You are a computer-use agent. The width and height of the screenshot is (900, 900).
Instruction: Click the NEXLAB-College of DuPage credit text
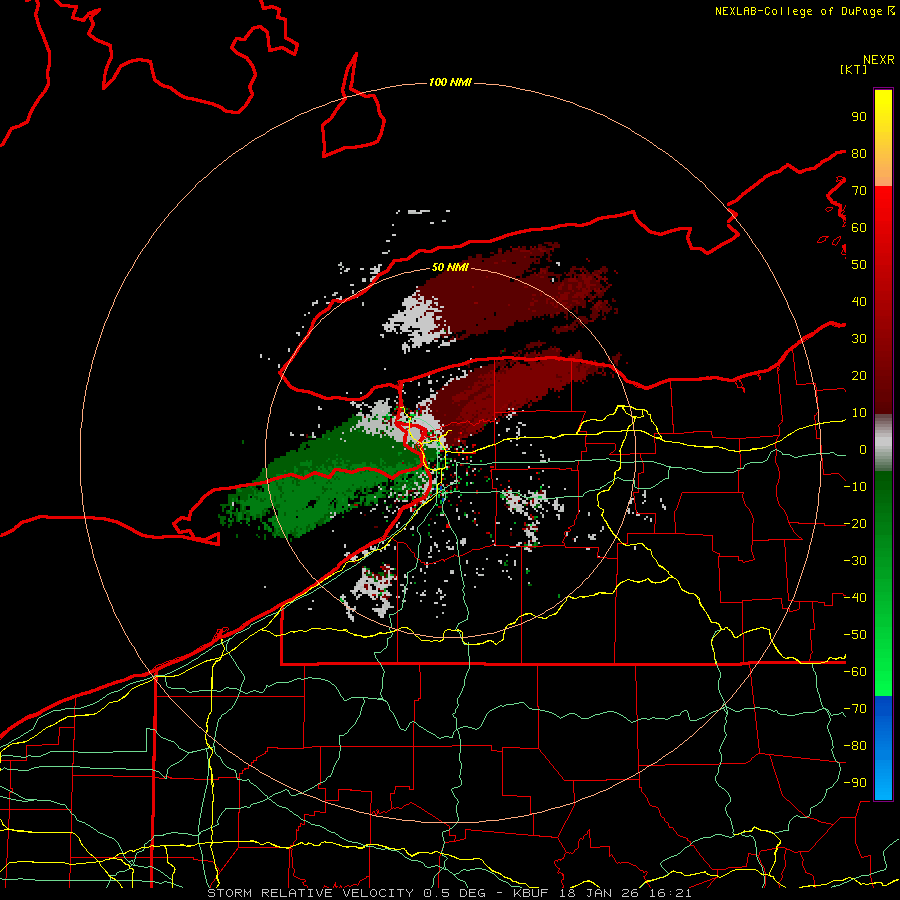(804, 11)
